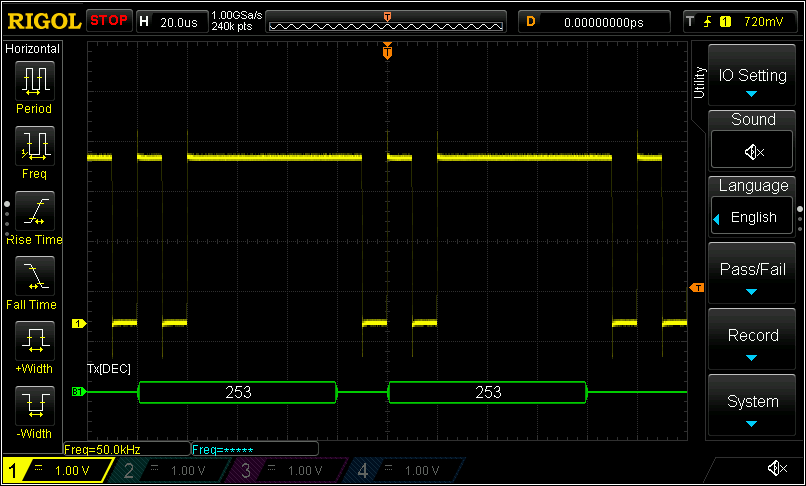Select the Rise Time measurement icon
This screenshot has width=806, height=486.
tap(34, 211)
